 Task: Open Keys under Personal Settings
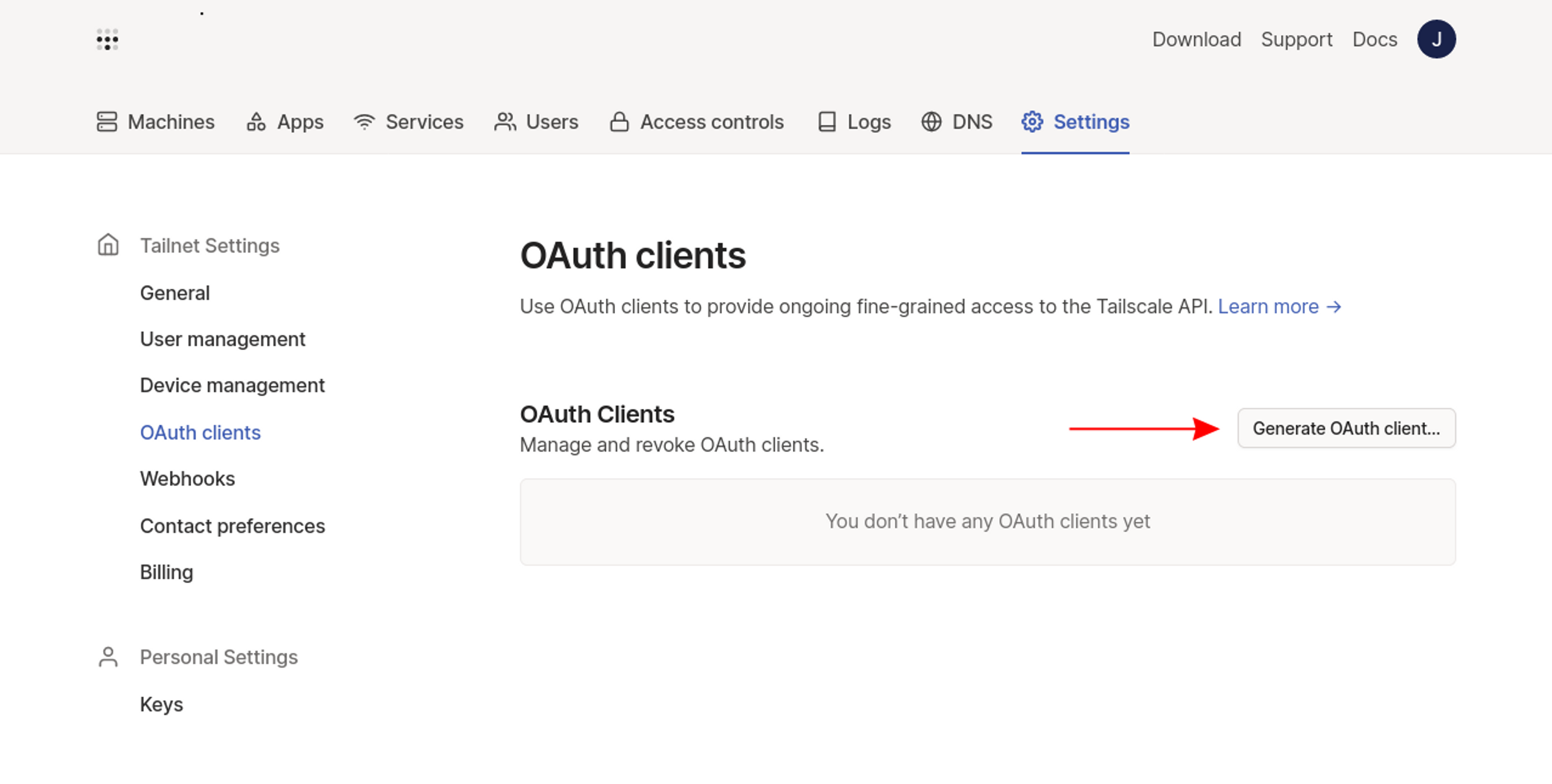(x=162, y=704)
